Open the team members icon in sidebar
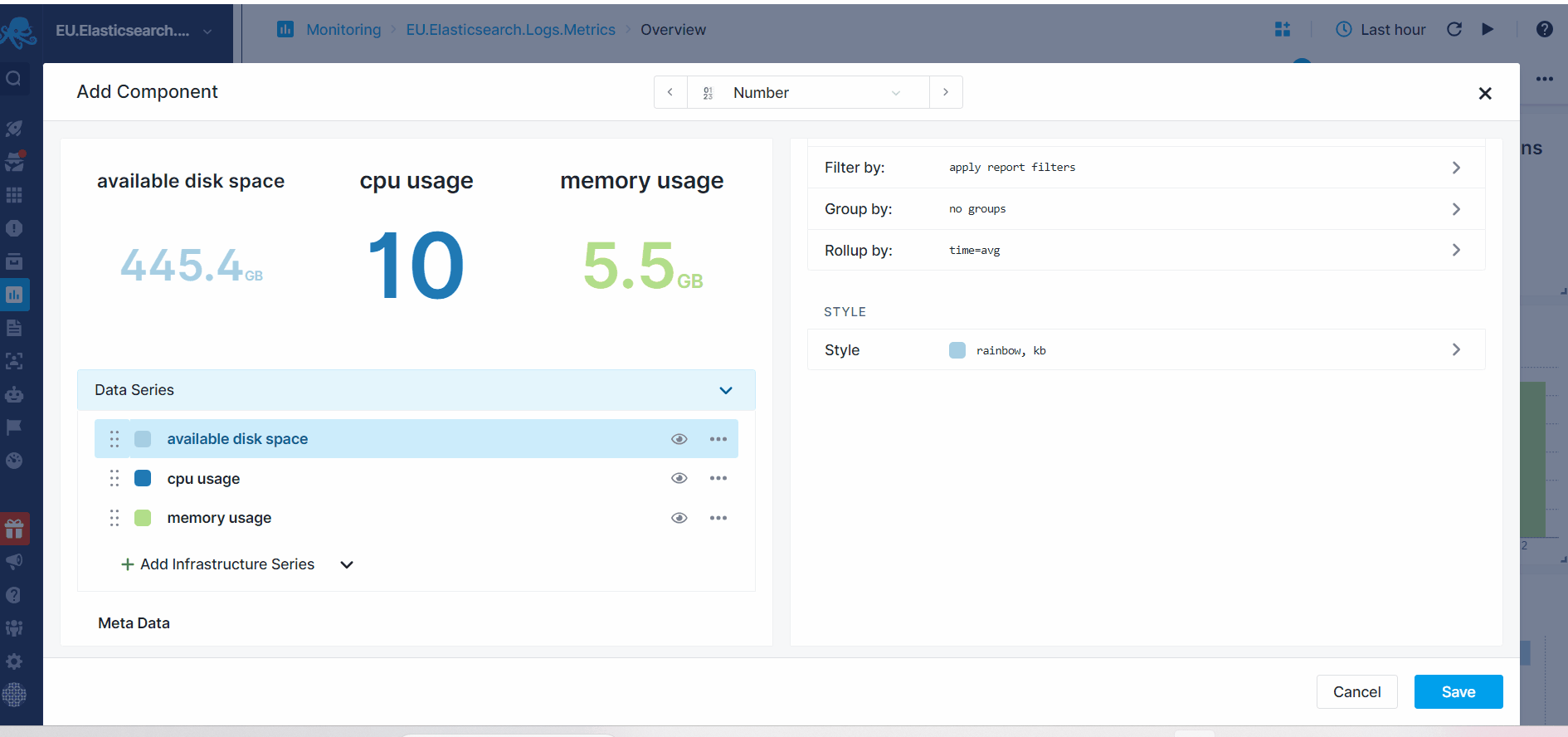Image resolution: width=1568 pixels, height=737 pixels. coord(14,628)
